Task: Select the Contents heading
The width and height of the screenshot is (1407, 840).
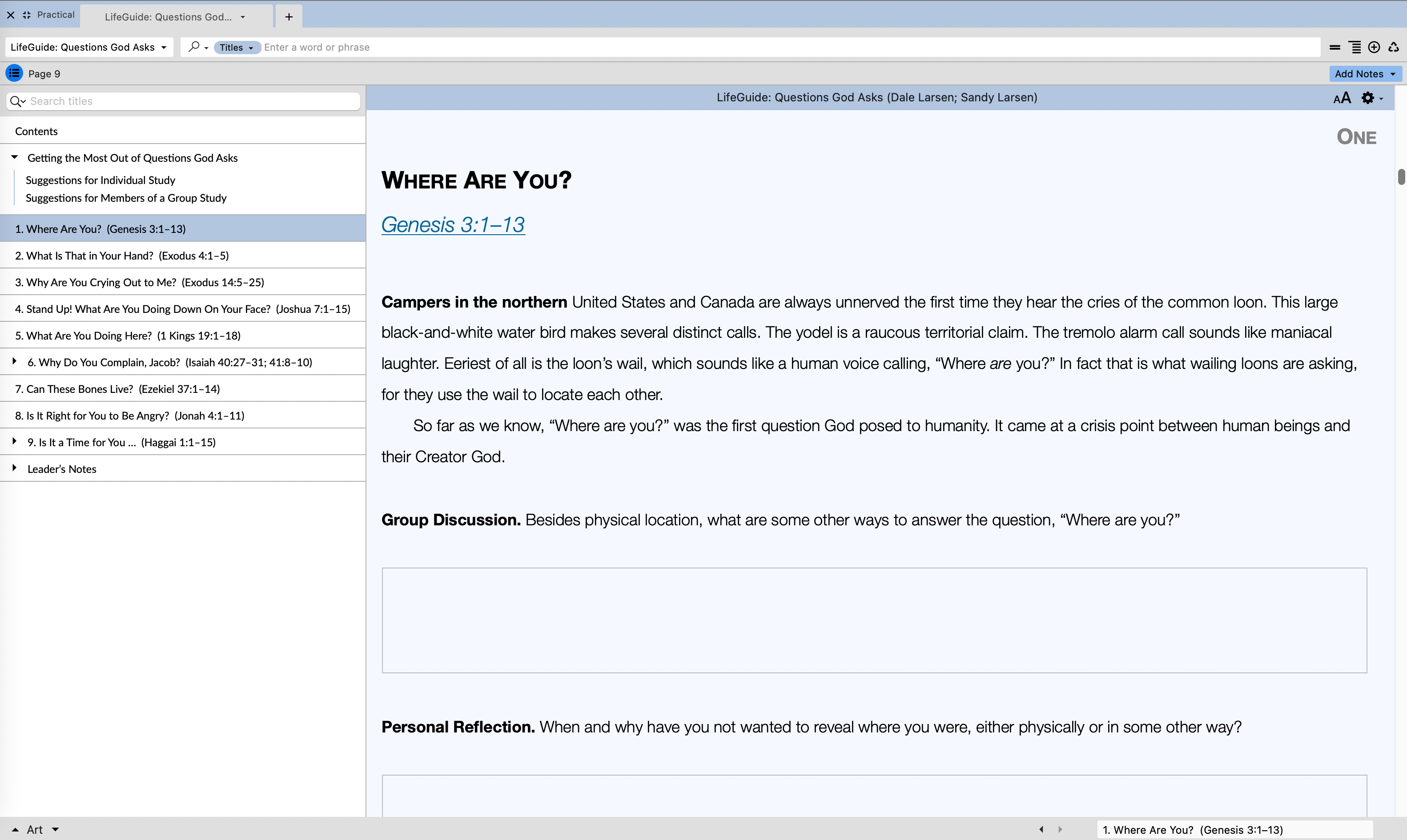Action: pyautogui.click(x=36, y=131)
